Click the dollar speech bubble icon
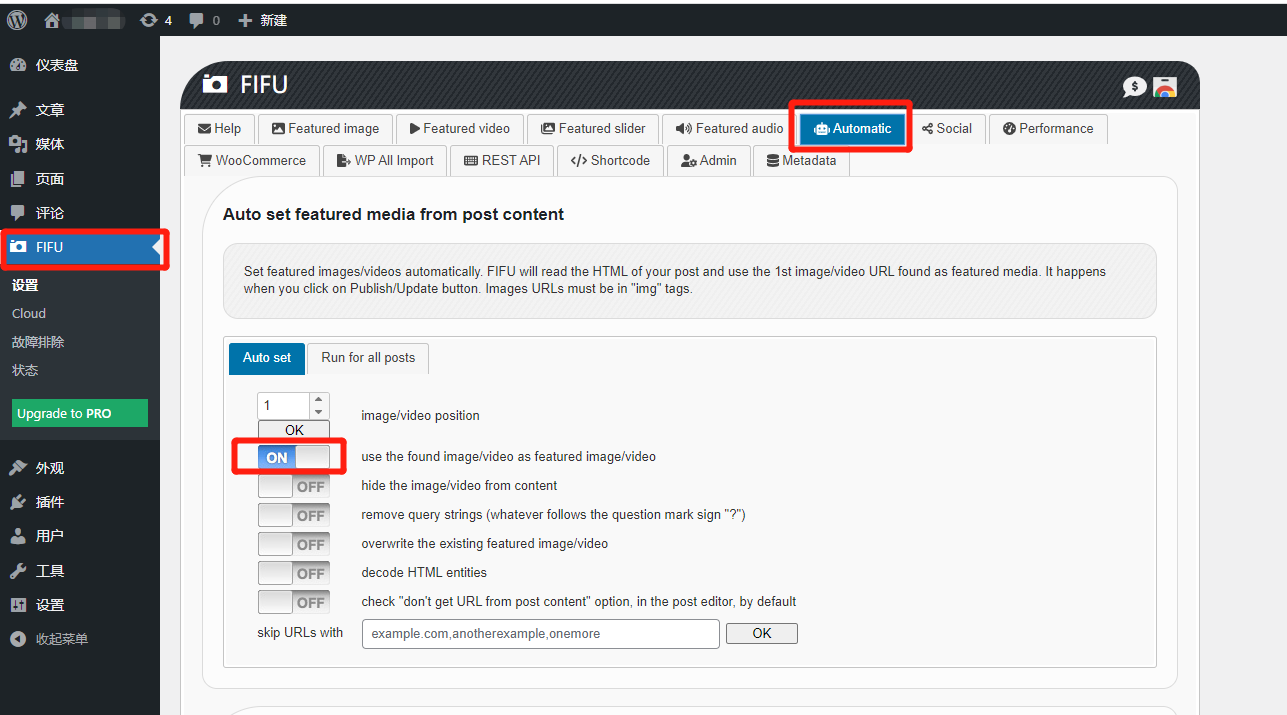 pyautogui.click(x=1134, y=87)
